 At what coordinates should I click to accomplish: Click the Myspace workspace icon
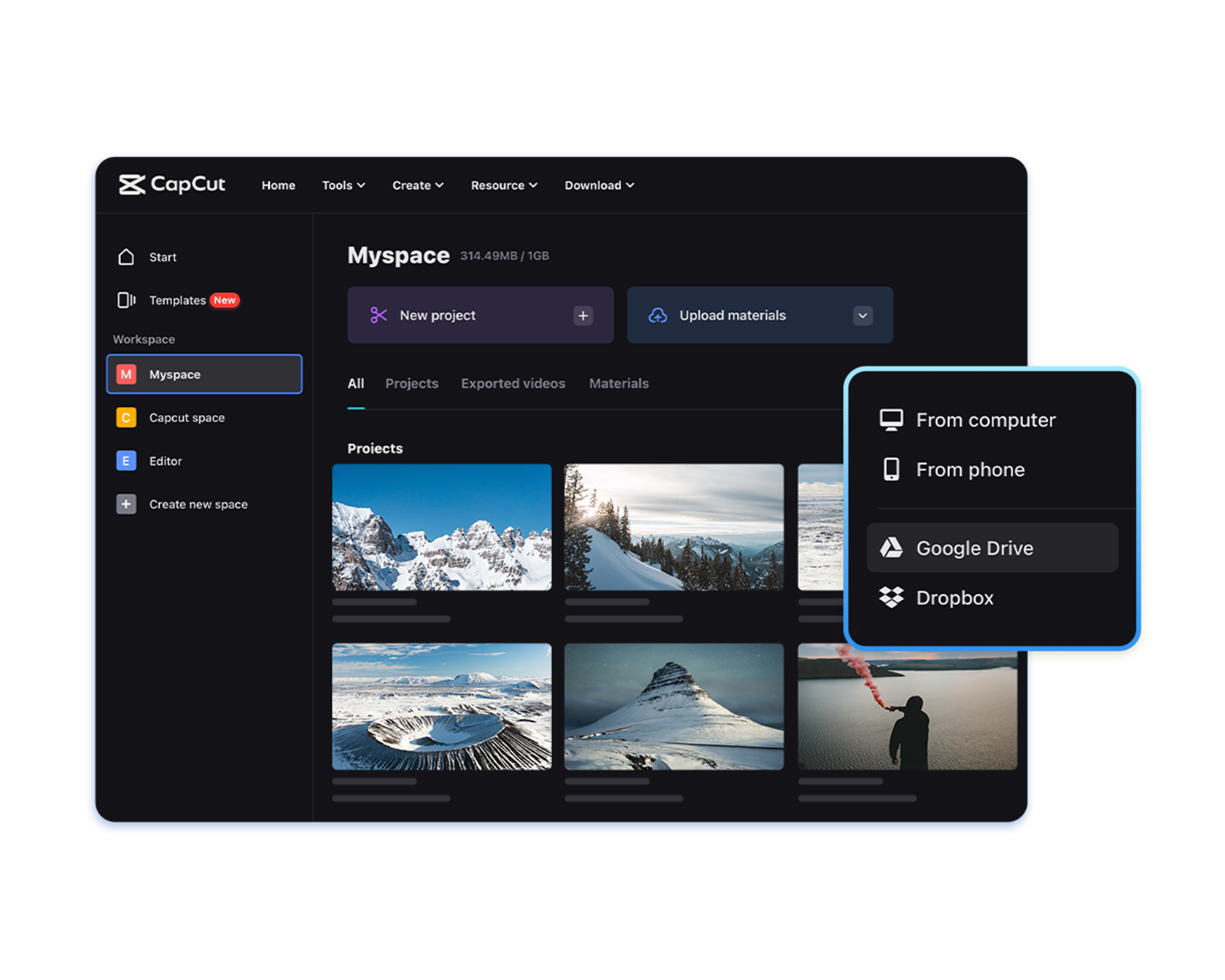coord(126,374)
